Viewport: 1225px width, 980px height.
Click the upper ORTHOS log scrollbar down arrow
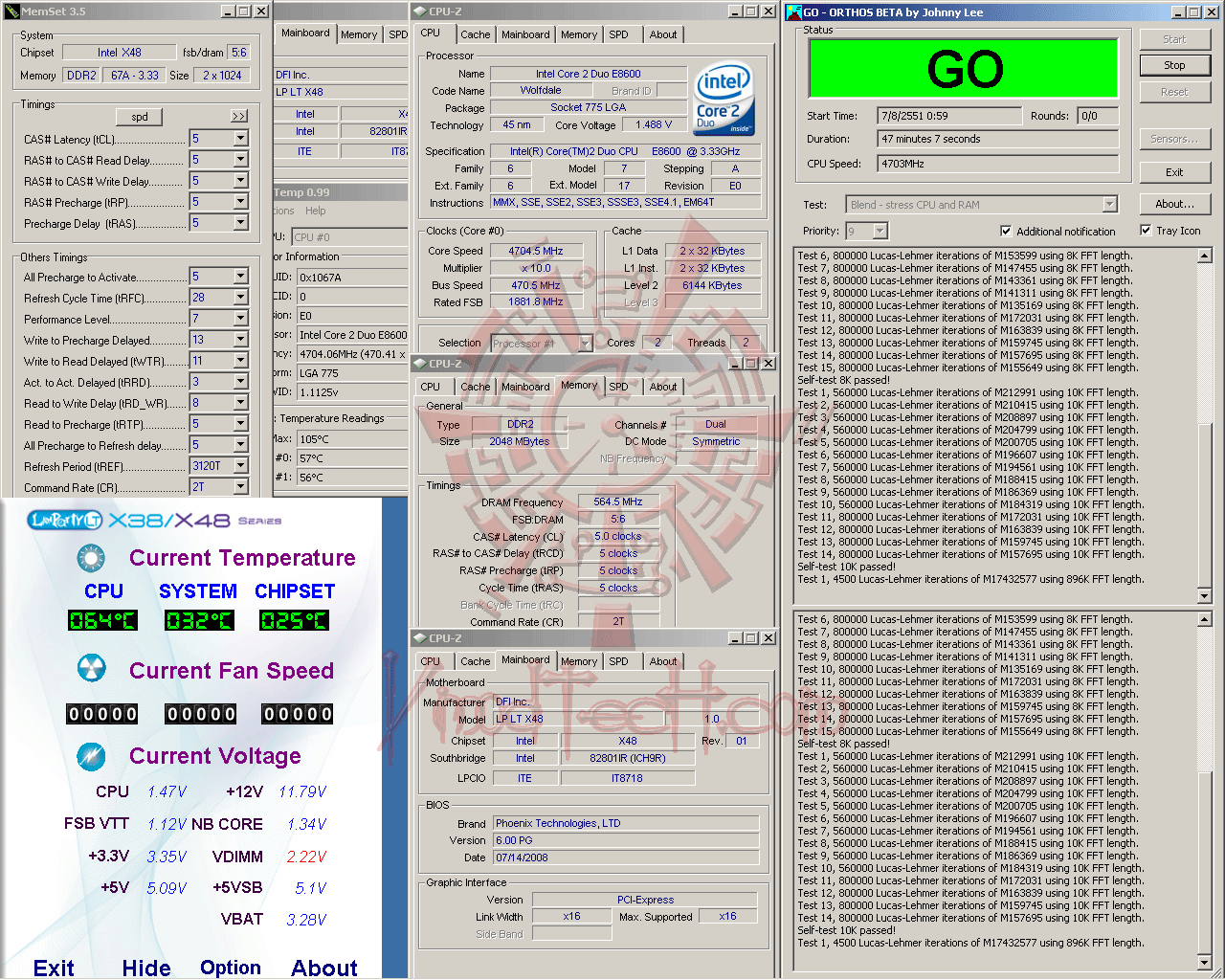(1205, 595)
